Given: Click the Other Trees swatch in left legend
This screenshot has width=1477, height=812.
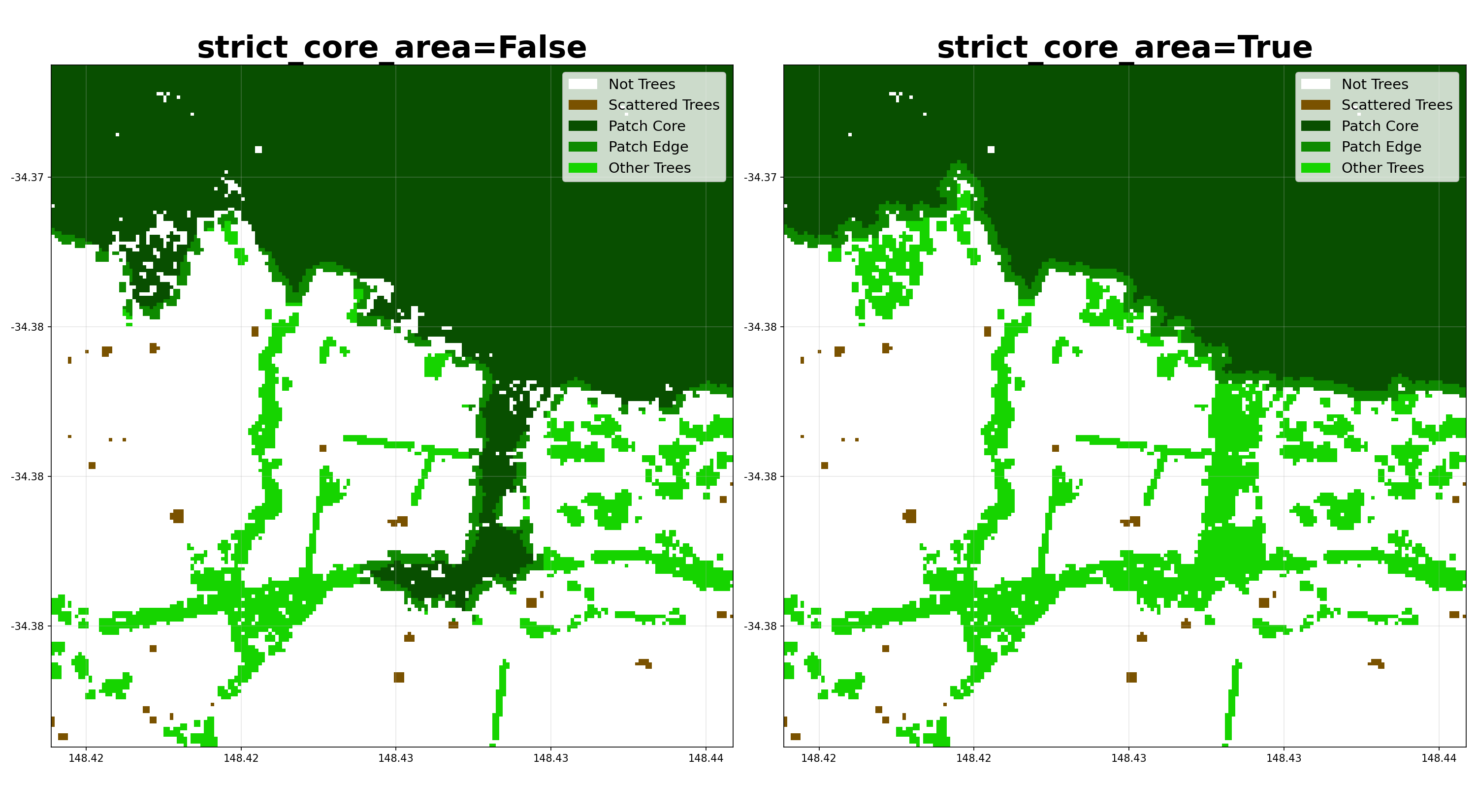Looking at the screenshot, I should point(582,168).
